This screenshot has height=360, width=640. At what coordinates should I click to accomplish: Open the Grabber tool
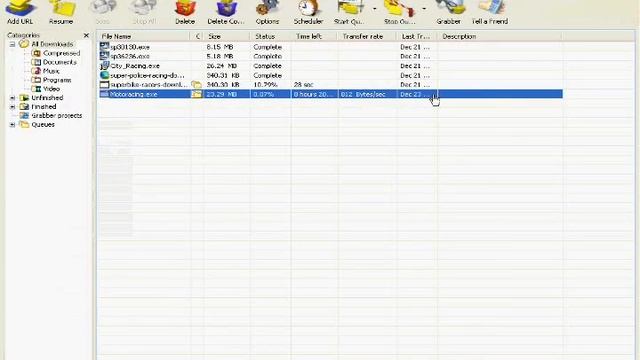(449, 12)
